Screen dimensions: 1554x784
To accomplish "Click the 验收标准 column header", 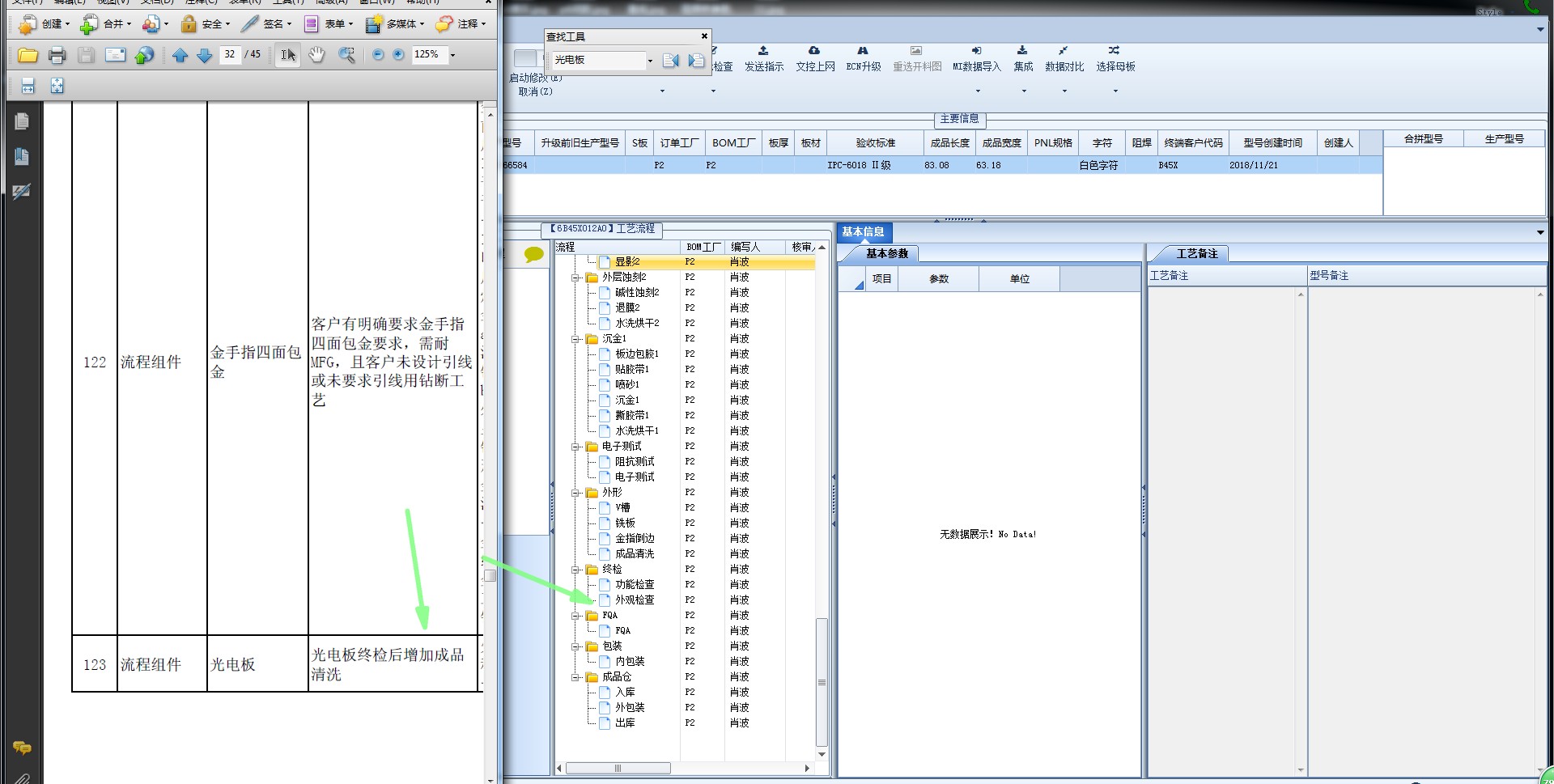I will pyautogui.click(x=875, y=143).
